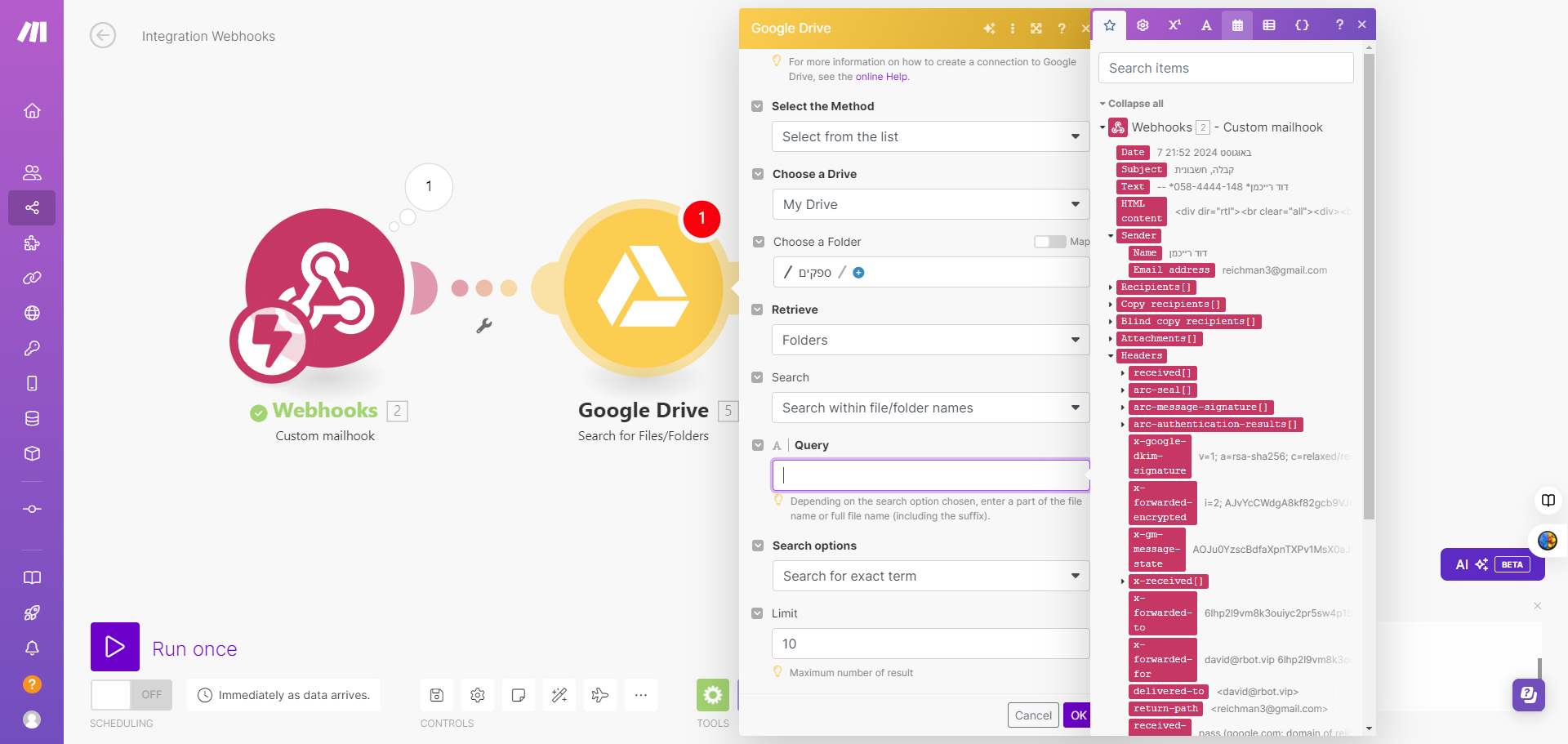Switch to the date functions calendar tab
Image resolution: width=1568 pixels, height=744 pixels.
click(1237, 25)
